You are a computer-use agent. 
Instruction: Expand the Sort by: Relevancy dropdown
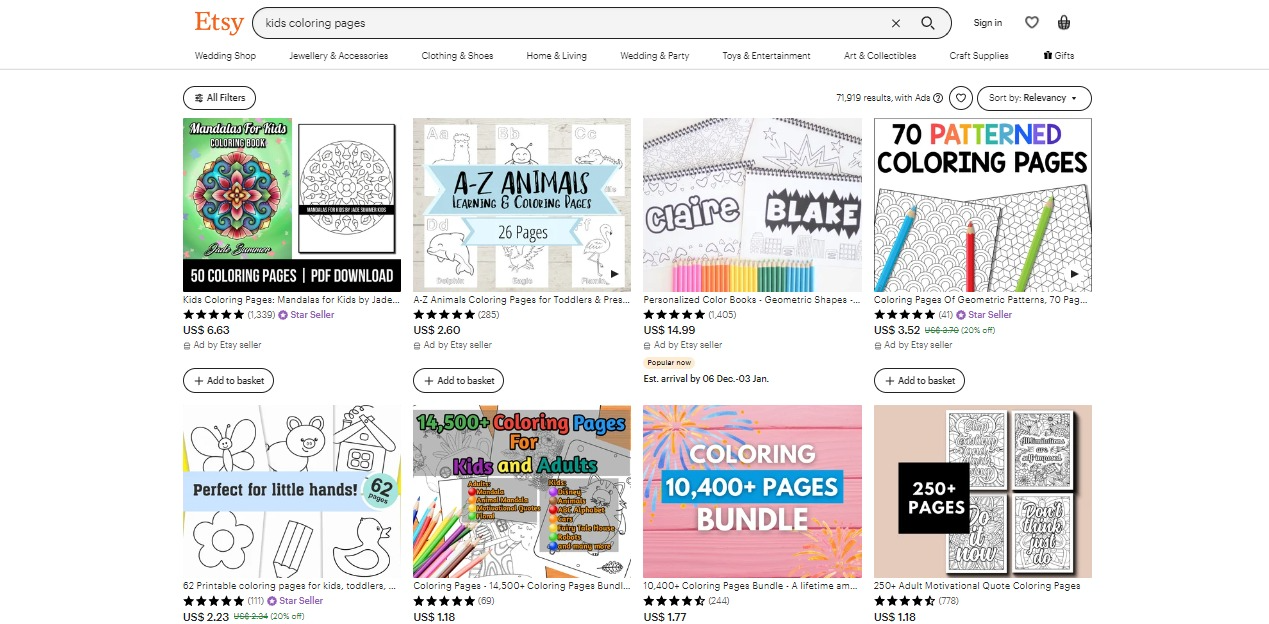click(x=1034, y=98)
